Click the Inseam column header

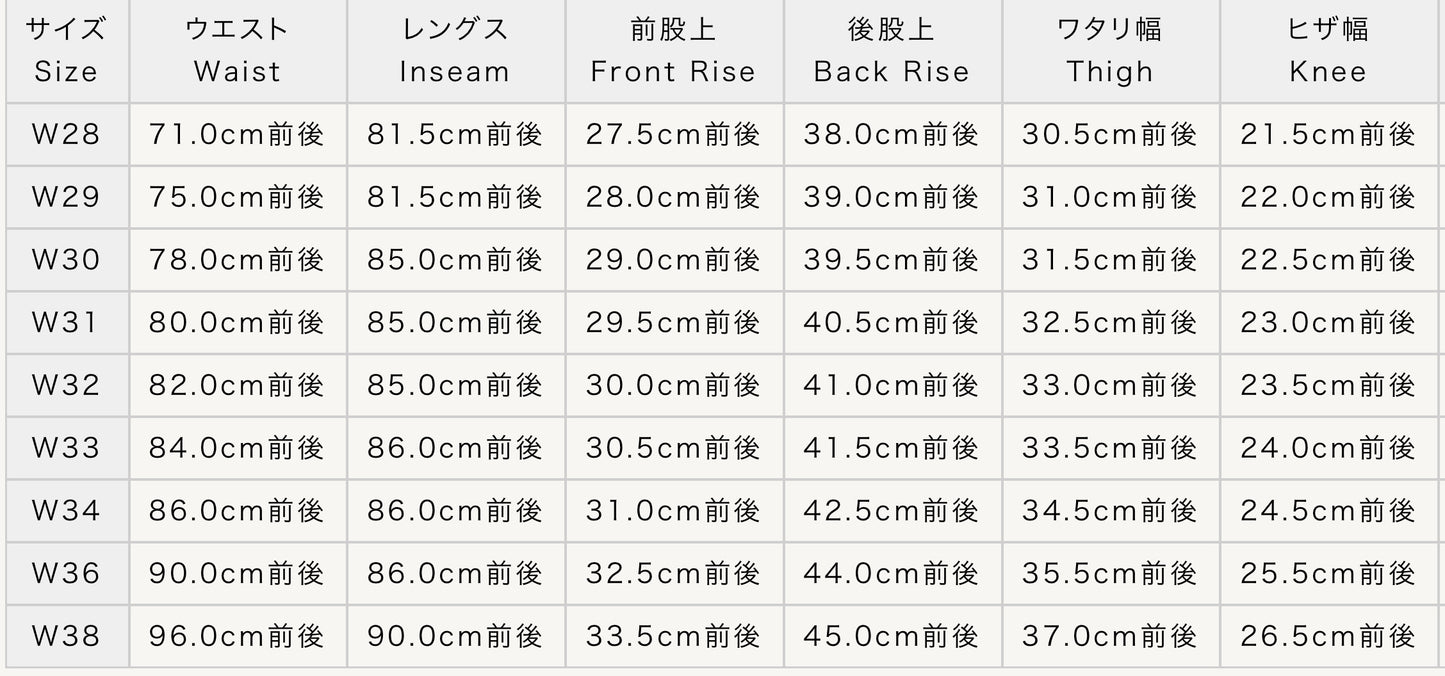tap(455, 51)
